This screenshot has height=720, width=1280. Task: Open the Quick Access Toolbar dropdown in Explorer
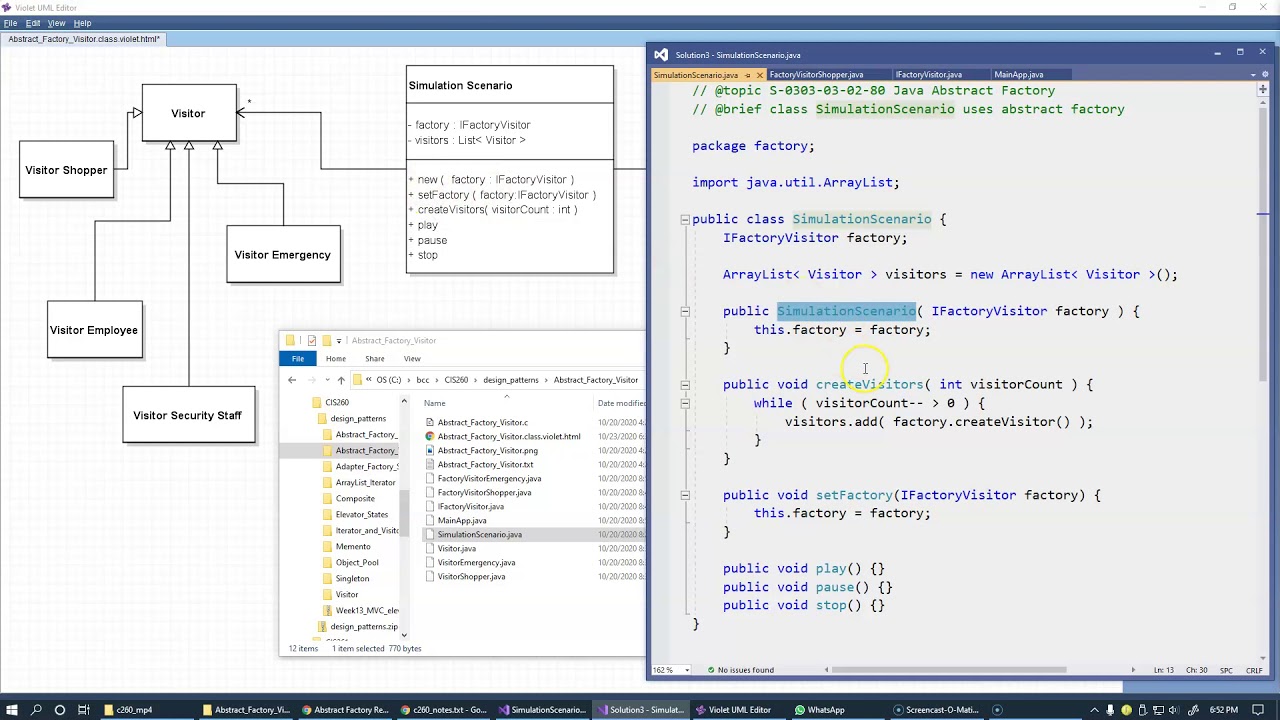(x=338, y=341)
